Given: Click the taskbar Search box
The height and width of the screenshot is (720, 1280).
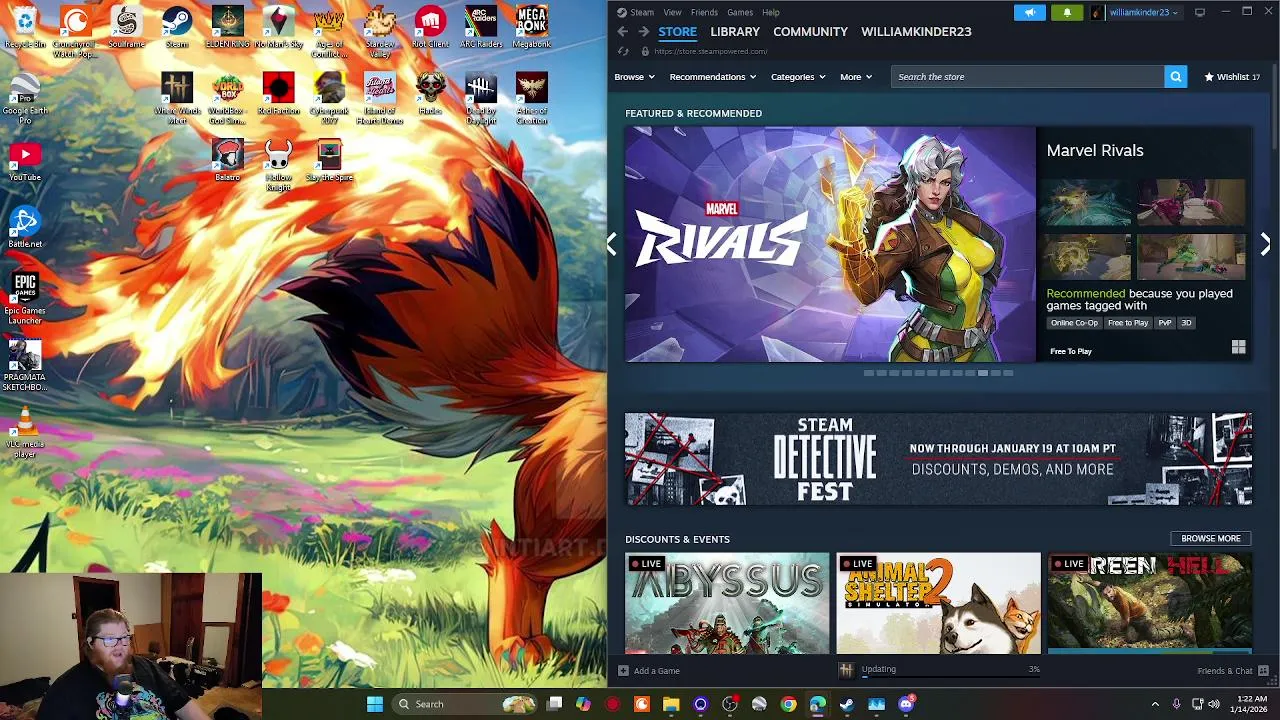Looking at the screenshot, I should [x=465, y=704].
